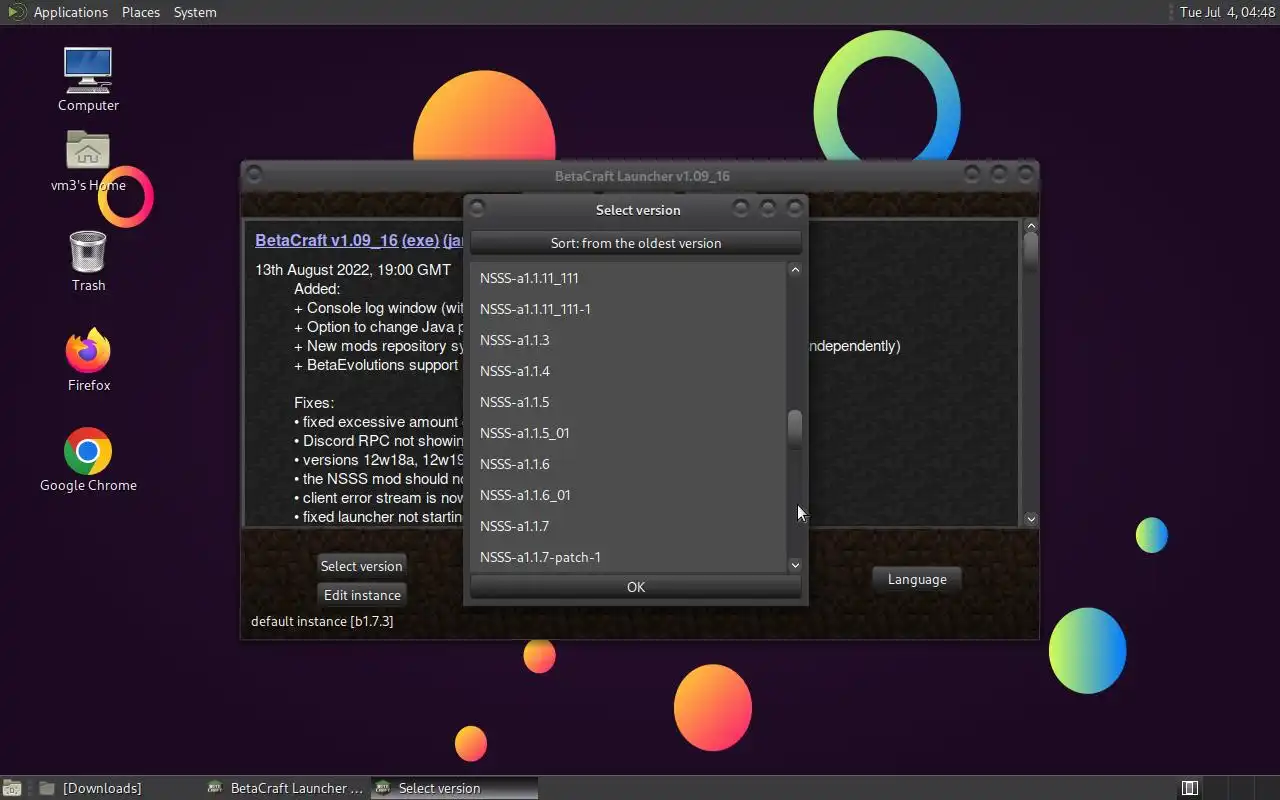1280x800 pixels.
Task: Click the launcher changelog scrollbar thumb
Action: pos(1031,253)
